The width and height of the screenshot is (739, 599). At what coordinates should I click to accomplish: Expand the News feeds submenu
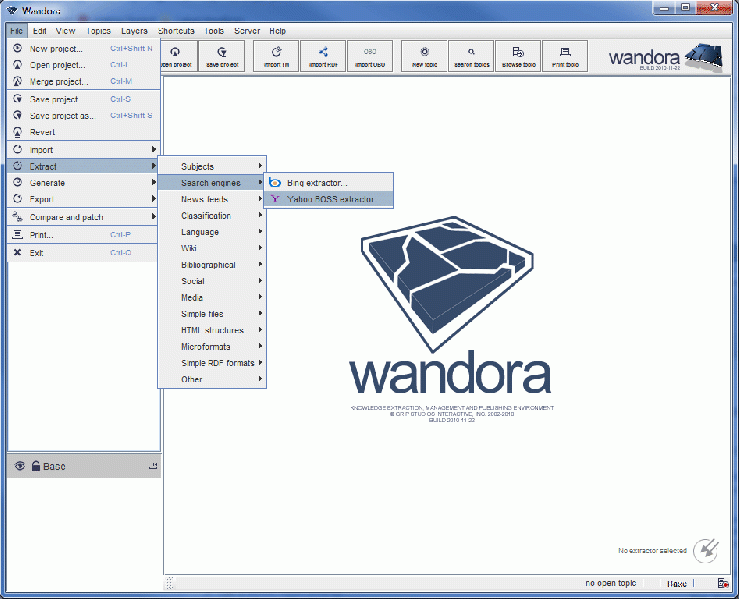click(211, 199)
